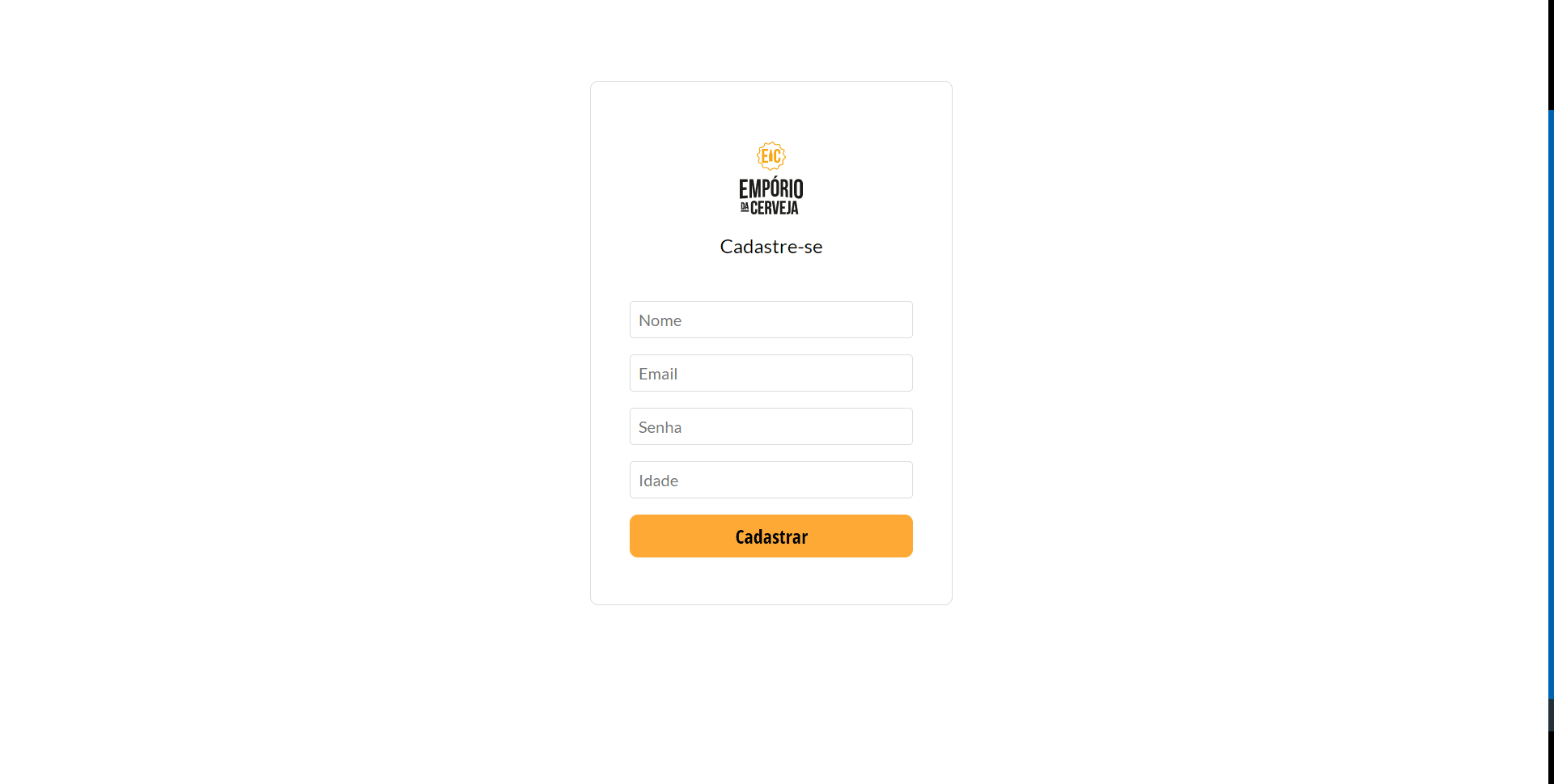
Task: Click the Nome placeholder text
Action: 660,320
